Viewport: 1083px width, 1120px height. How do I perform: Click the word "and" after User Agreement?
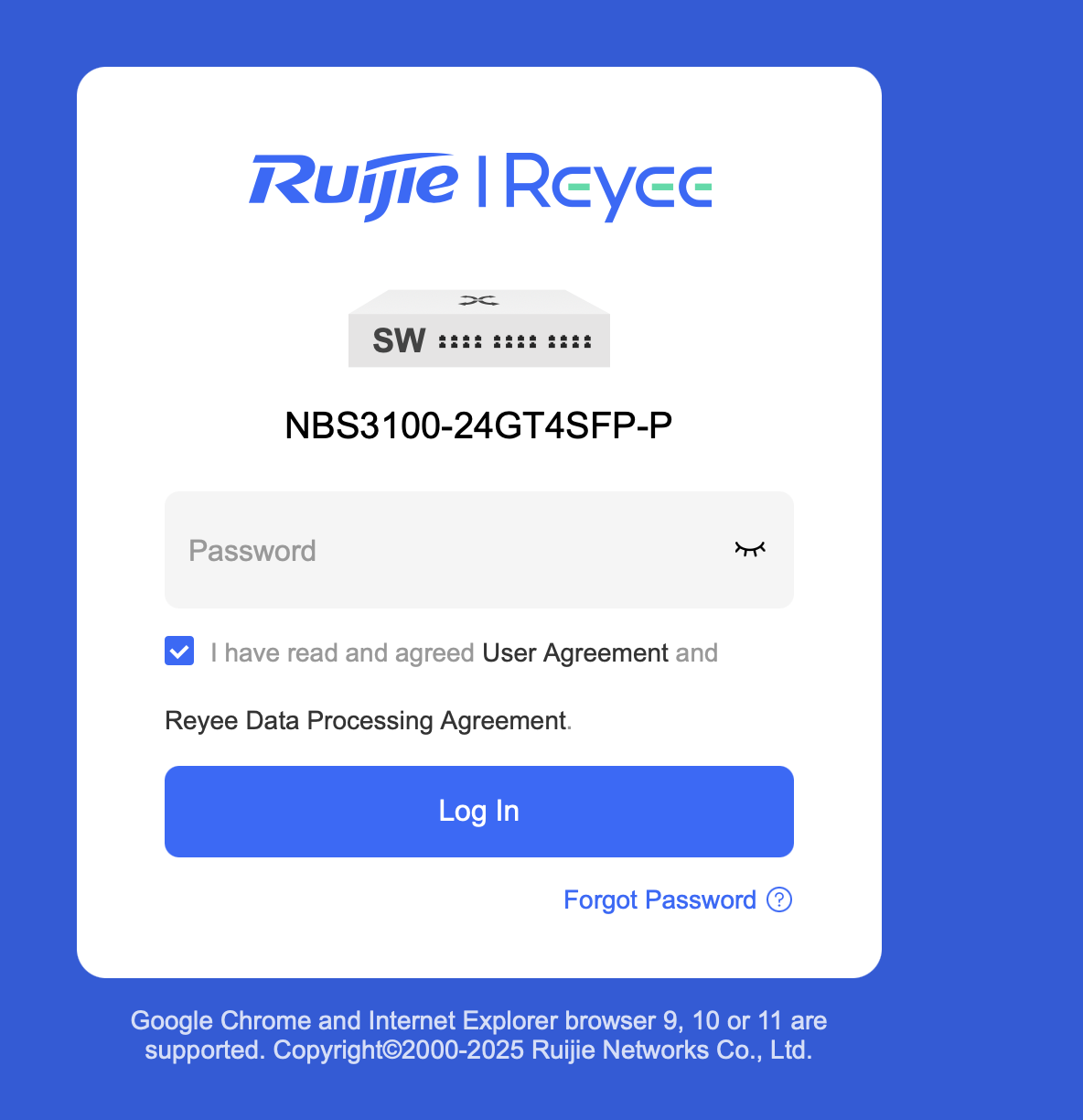click(x=696, y=652)
